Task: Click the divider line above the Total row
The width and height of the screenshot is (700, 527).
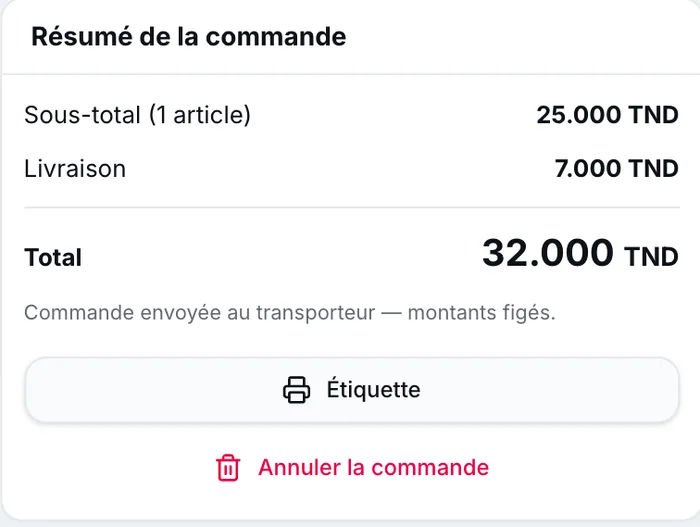Action: click(x=352, y=208)
